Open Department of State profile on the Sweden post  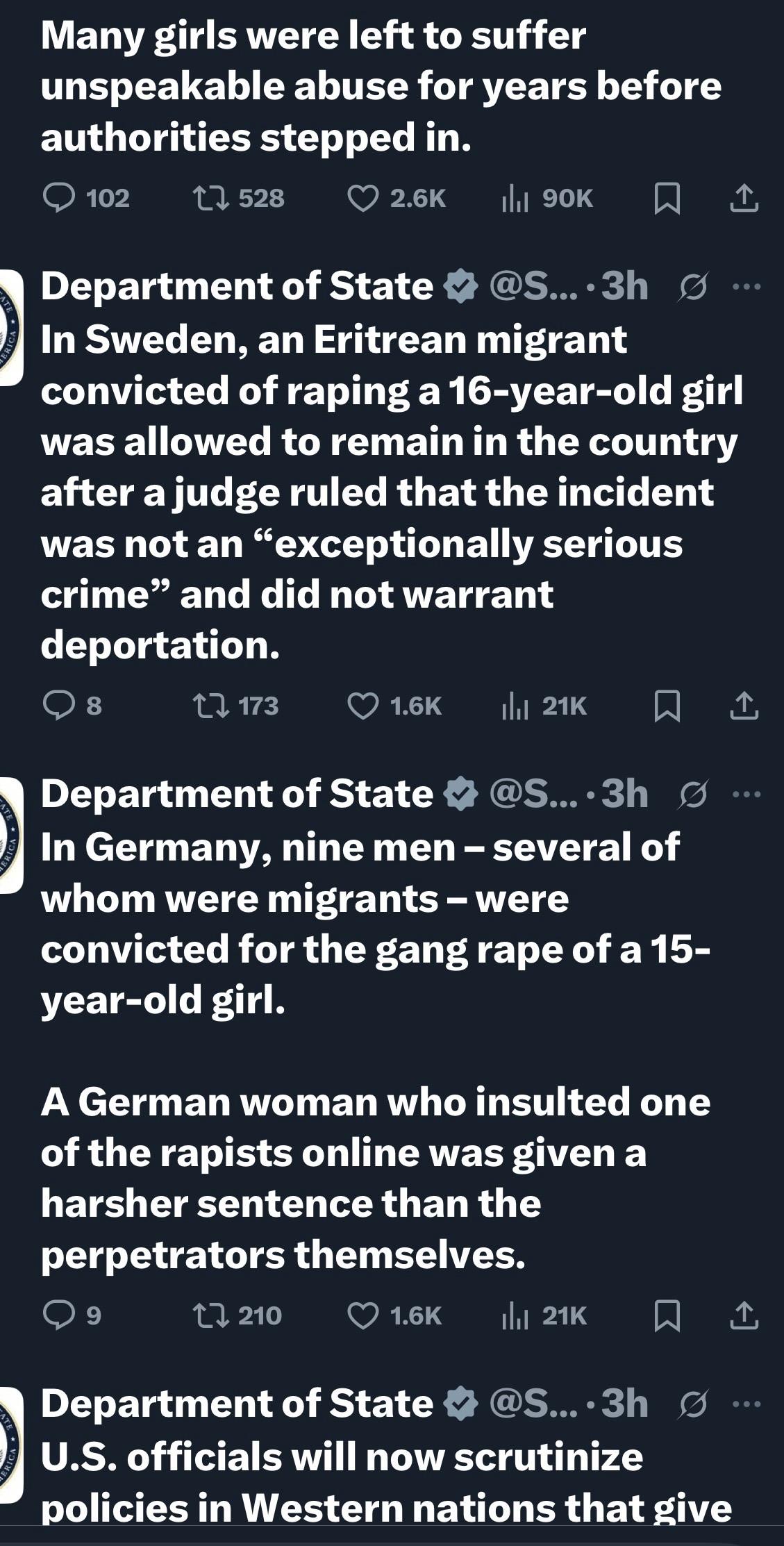(x=236, y=286)
